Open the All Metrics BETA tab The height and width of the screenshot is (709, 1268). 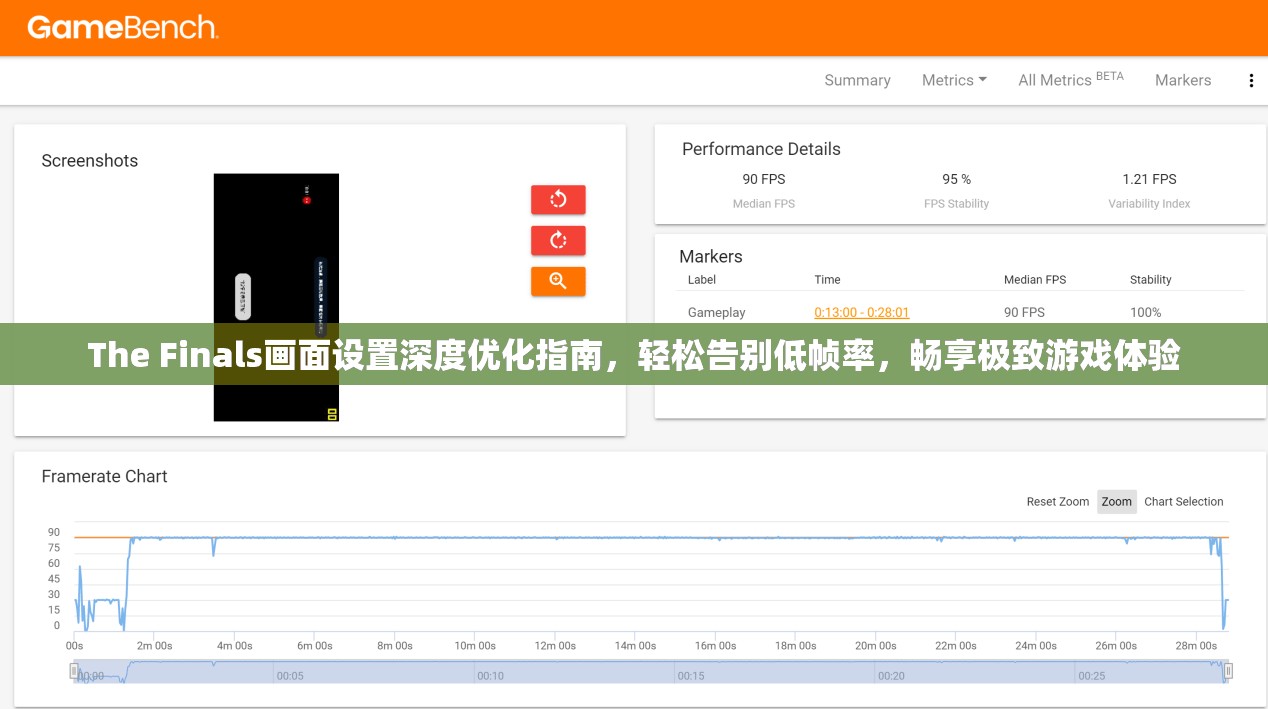(x=1071, y=79)
